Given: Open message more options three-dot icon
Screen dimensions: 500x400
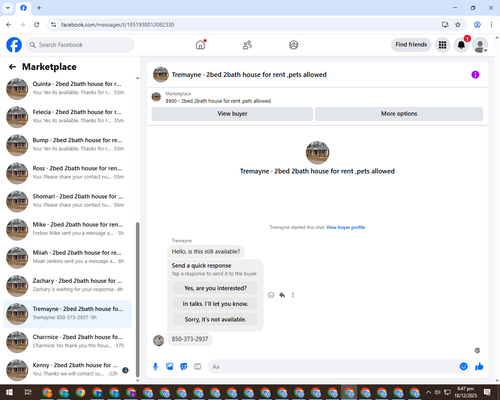Looking at the screenshot, I should [x=293, y=295].
